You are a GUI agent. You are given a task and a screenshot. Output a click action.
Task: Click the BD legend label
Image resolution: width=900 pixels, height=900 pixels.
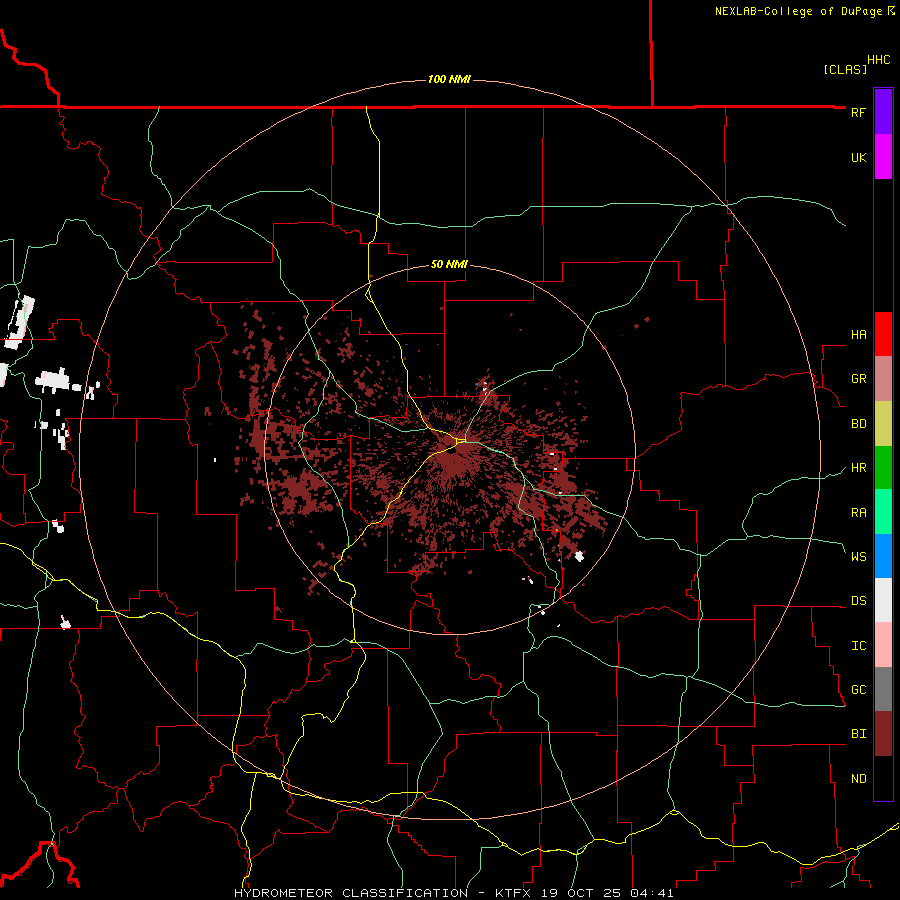pos(858,424)
